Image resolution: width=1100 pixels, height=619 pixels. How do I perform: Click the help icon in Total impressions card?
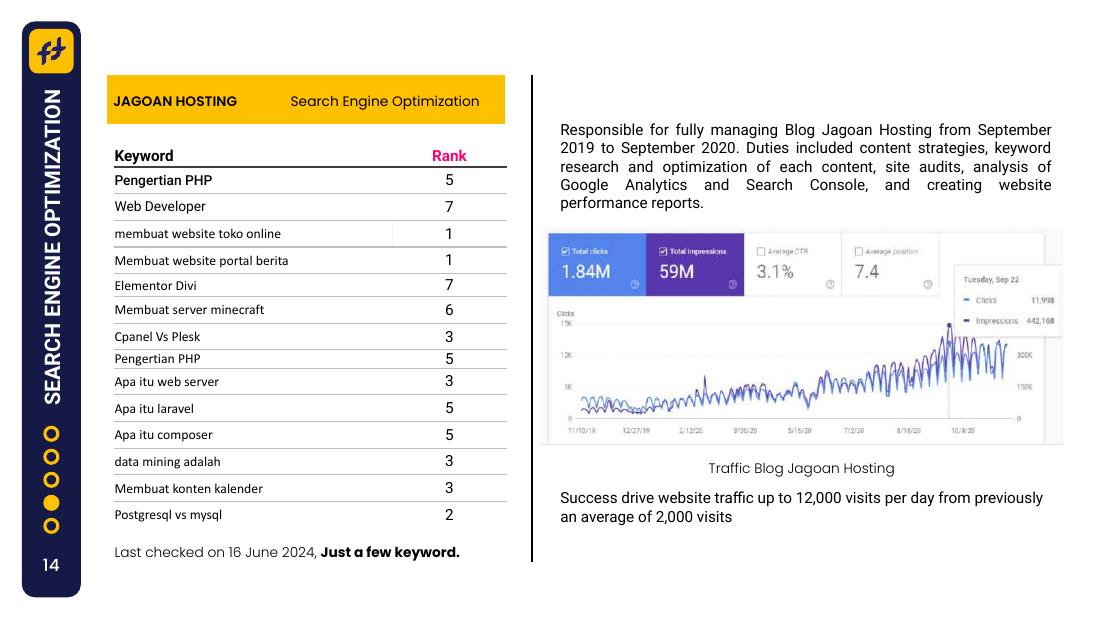[x=732, y=284]
